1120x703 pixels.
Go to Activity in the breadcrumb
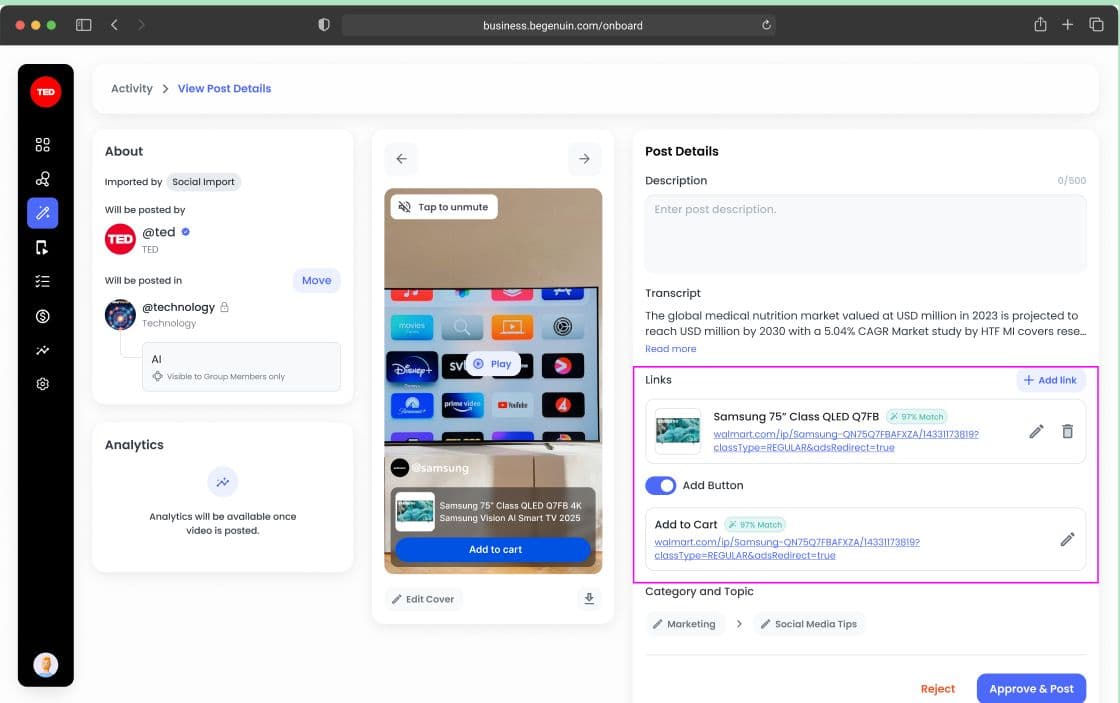[131, 89]
